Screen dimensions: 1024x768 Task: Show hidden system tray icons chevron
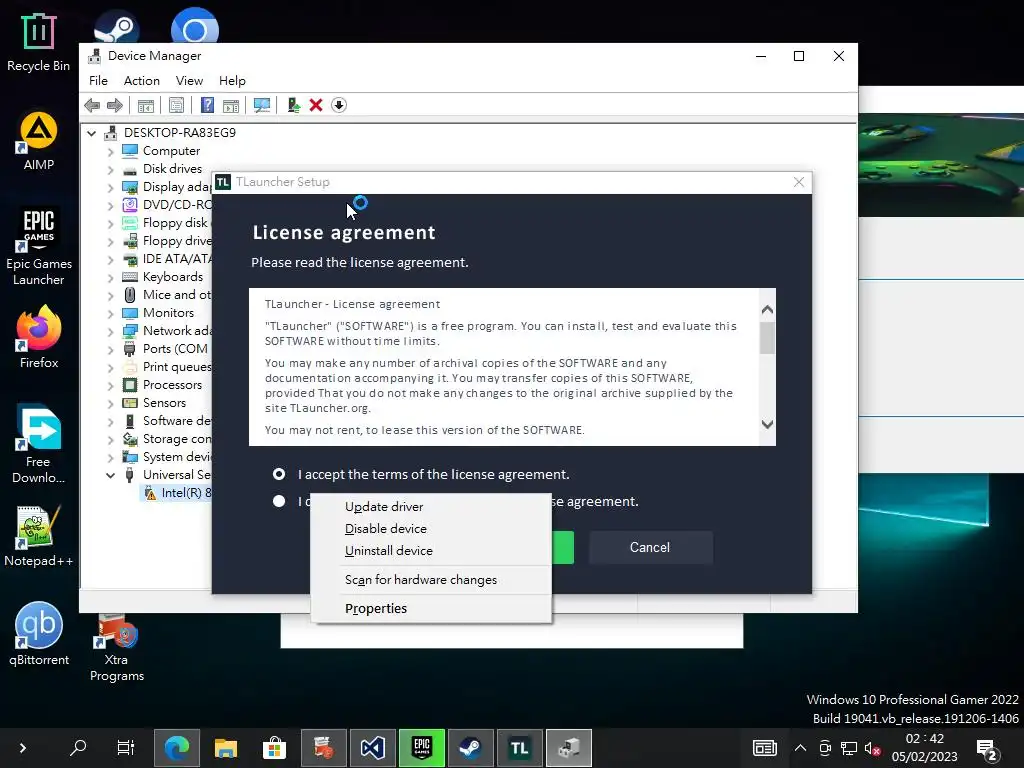pyautogui.click(x=800, y=748)
